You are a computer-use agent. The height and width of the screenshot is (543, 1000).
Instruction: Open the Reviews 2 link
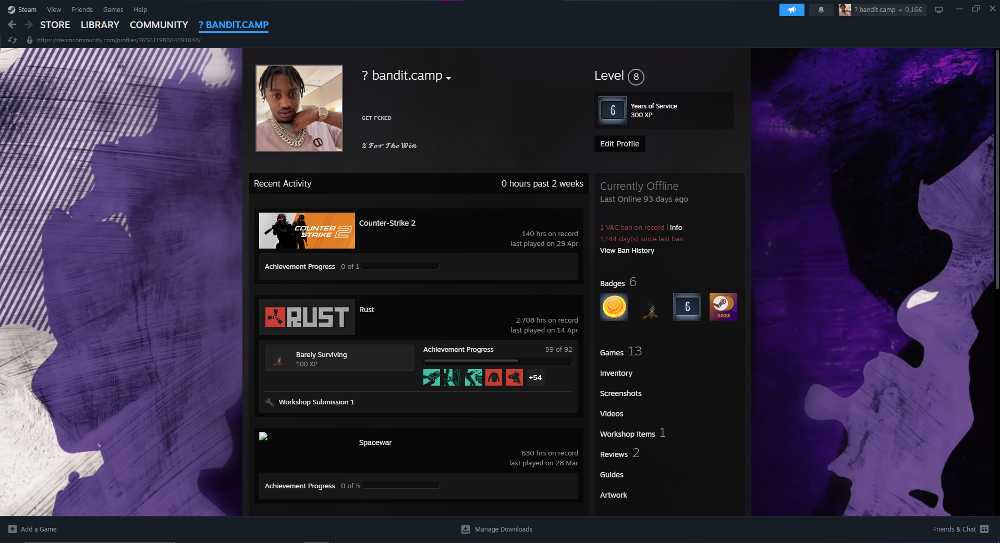coord(619,454)
